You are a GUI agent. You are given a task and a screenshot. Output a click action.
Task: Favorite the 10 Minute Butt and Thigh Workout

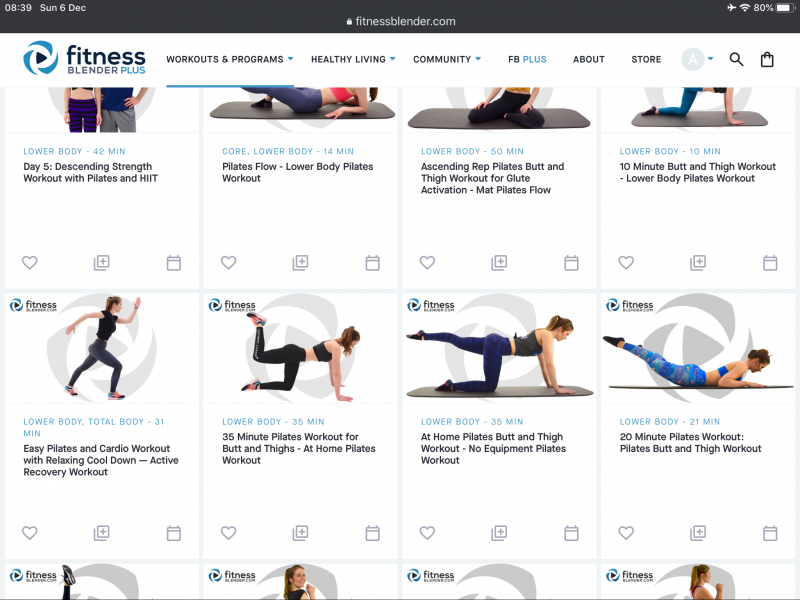[626, 263]
